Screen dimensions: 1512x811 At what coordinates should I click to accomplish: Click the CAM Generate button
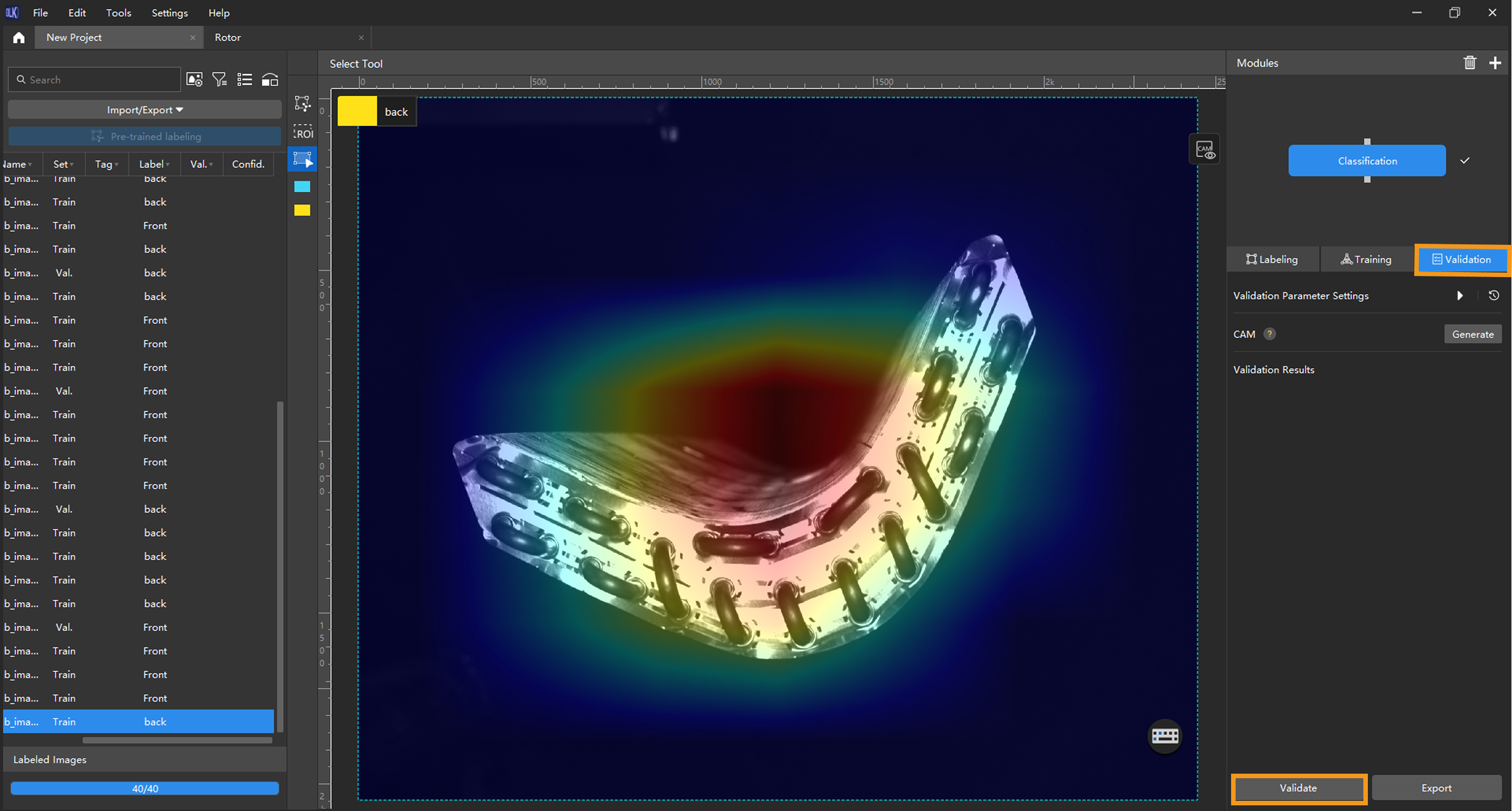(x=1472, y=334)
